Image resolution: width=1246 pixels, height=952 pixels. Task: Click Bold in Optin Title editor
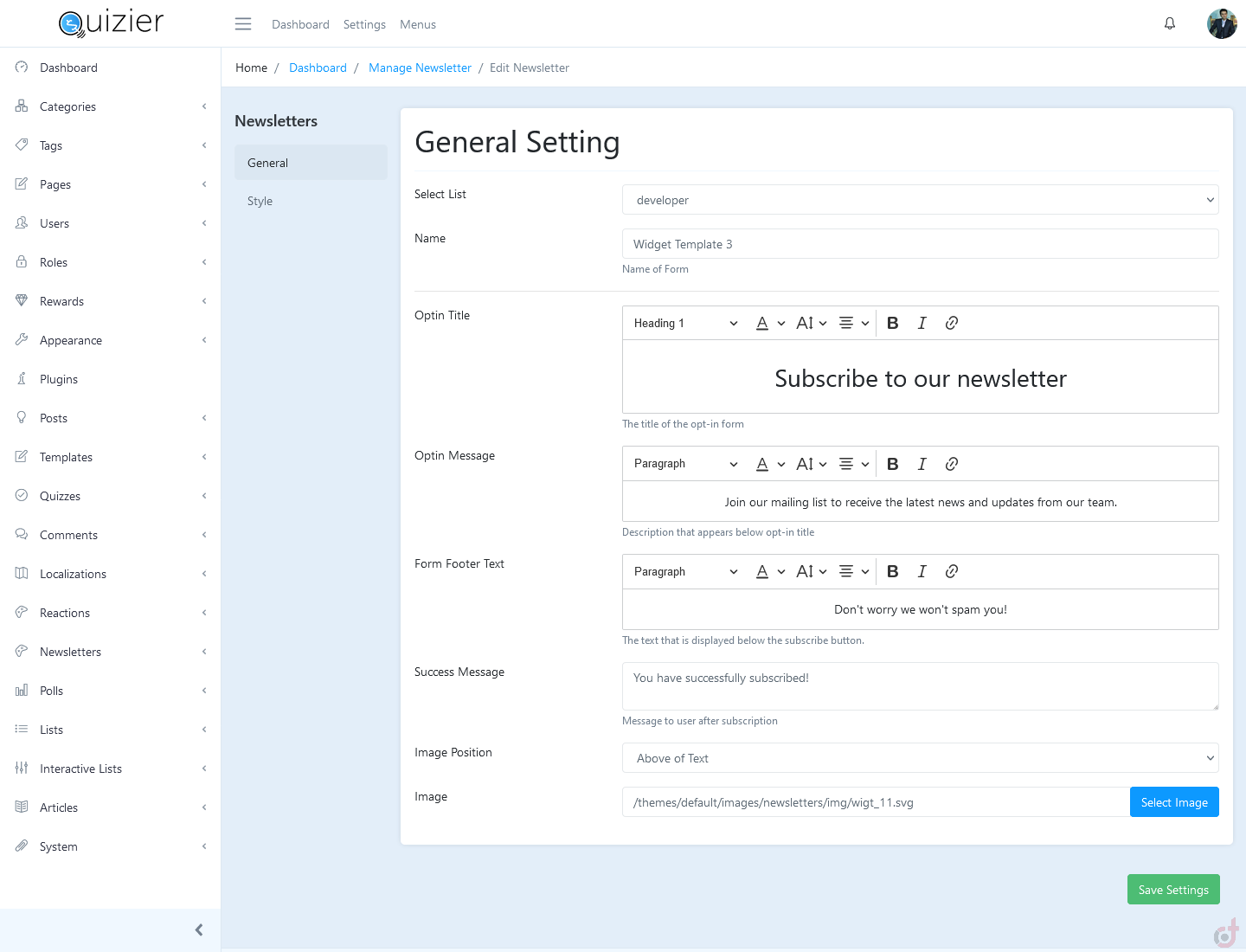point(892,323)
